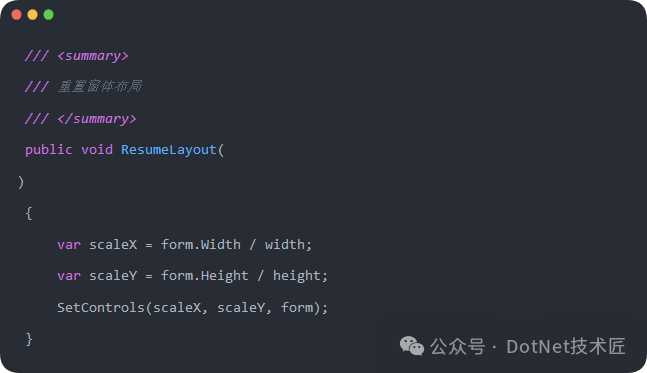Screen dimensions: 647x373
Task: Click the red close window dot
Action: point(17,15)
